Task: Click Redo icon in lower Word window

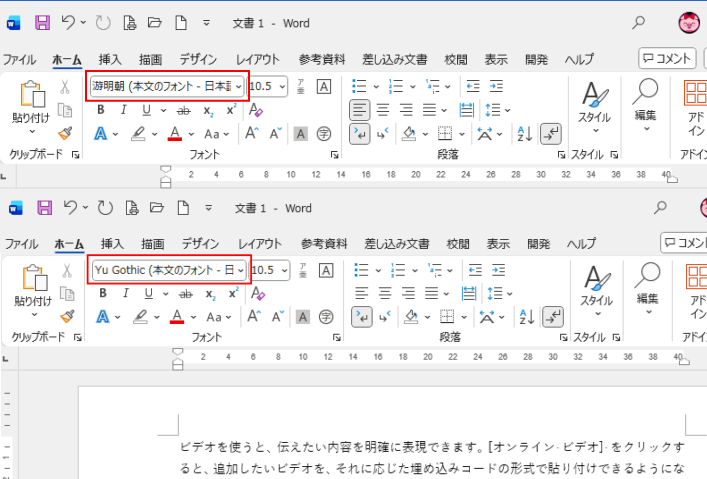Action: tap(105, 208)
